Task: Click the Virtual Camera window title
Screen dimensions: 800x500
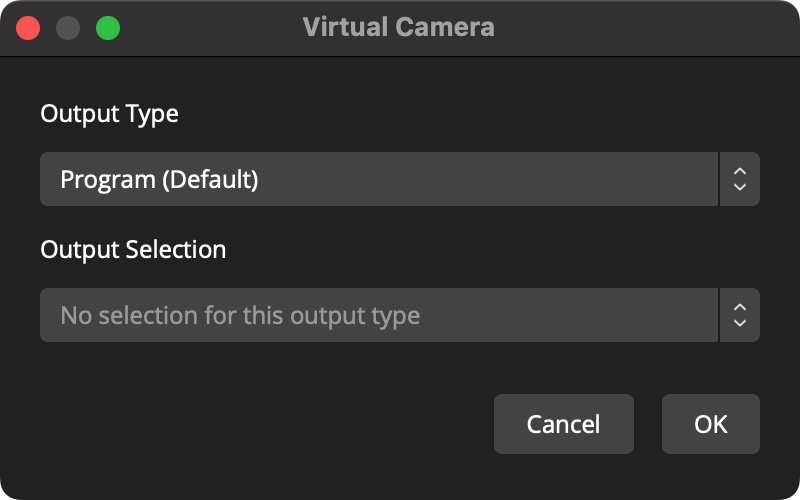Action: (x=398, y=27)
